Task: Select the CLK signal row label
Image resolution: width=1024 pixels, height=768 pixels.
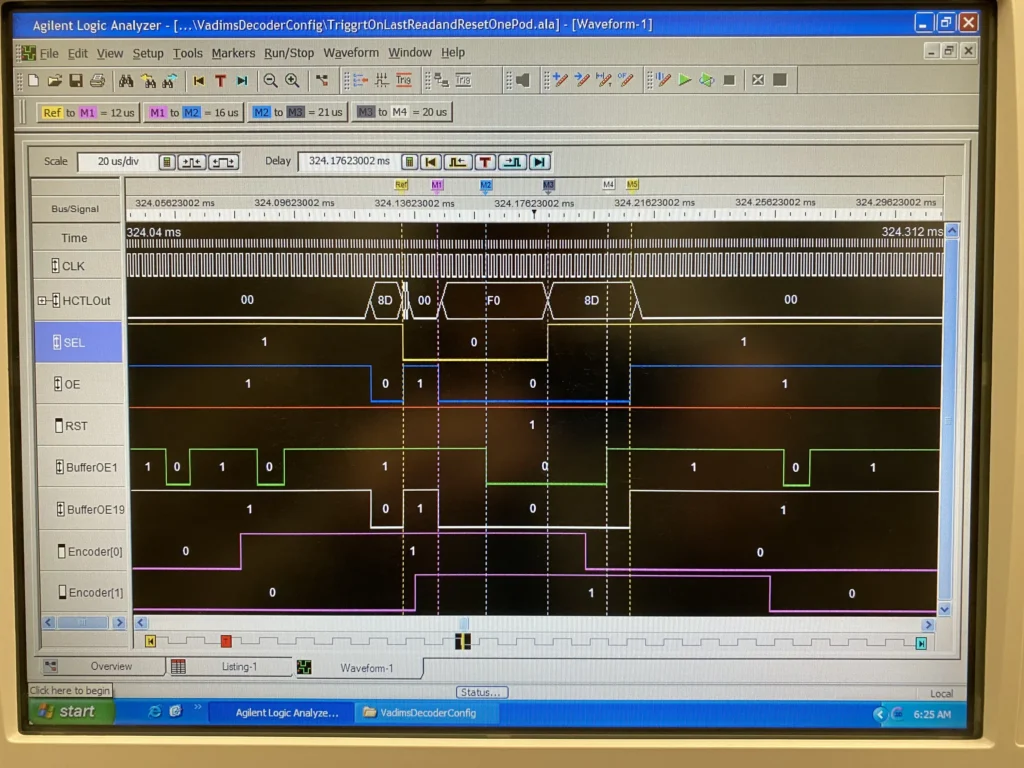Action: 78,266
